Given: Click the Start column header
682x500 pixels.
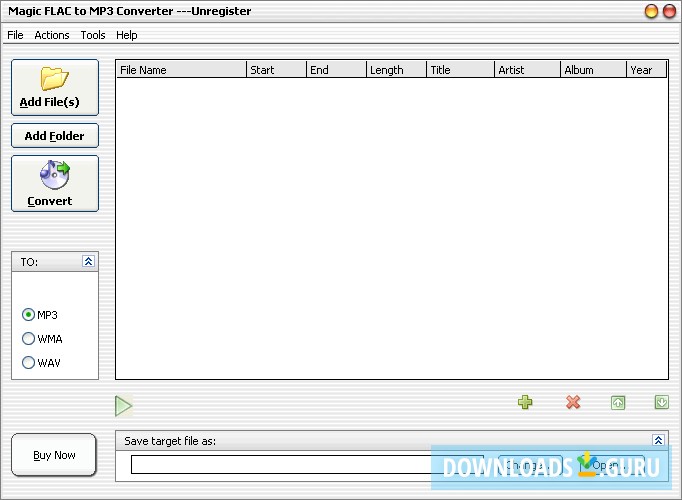Looking at the screenshot, I should click(x=277, y=70).
